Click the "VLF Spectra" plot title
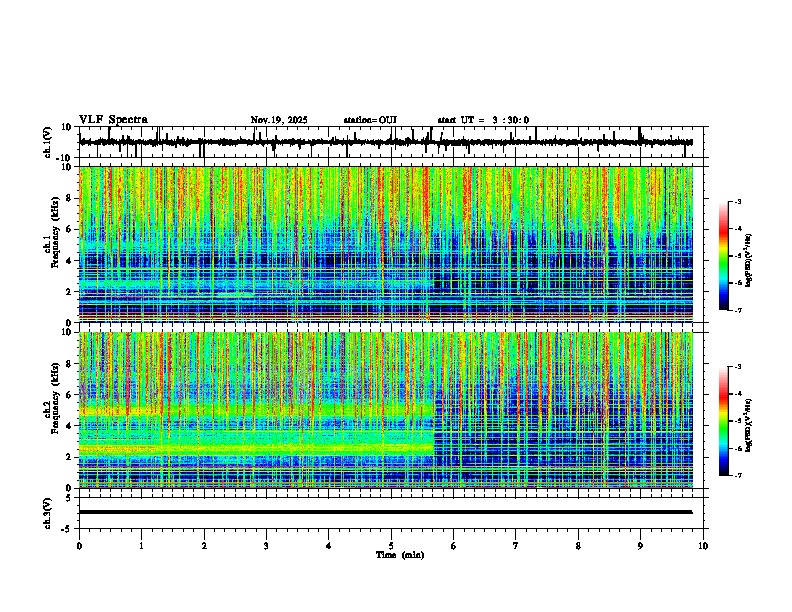792x612 pixels. pos(113,120)
